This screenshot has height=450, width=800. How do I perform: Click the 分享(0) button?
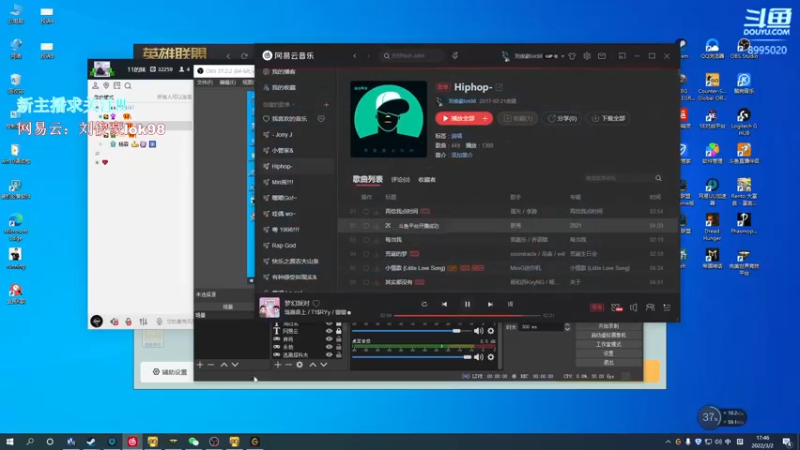point(562,118)
